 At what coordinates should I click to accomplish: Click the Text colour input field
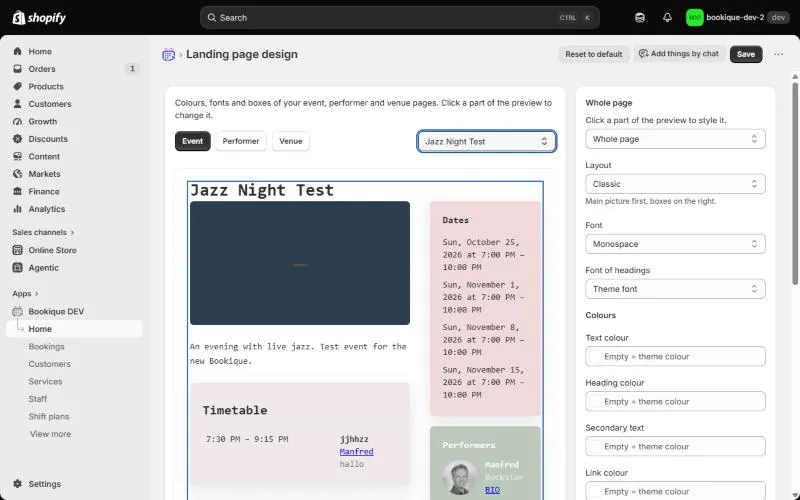point(675,357)
